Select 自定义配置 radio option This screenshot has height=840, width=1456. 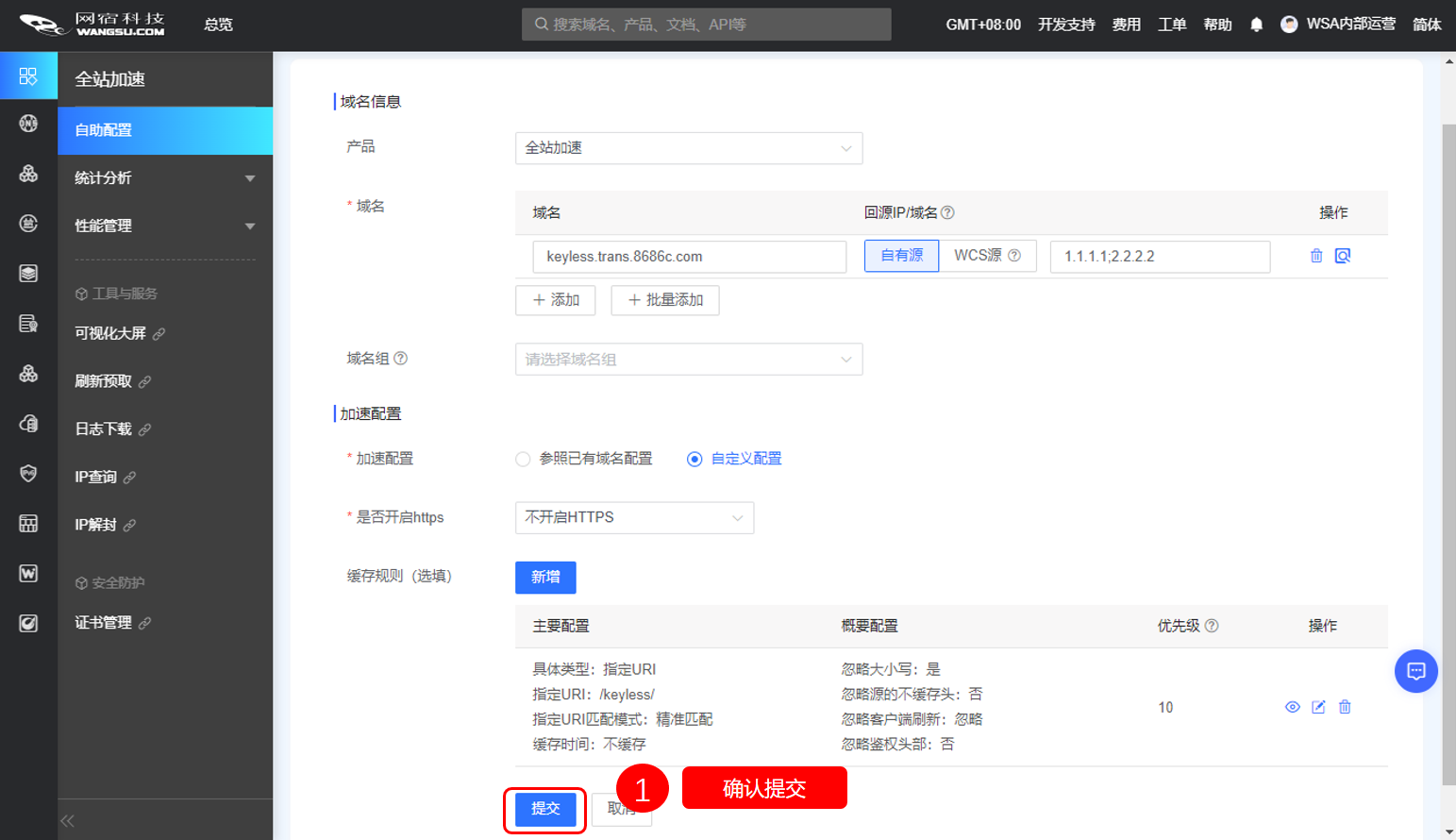(695, 460)
